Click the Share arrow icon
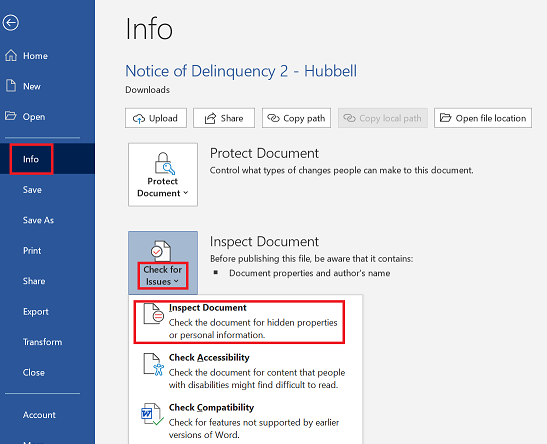The width and height of the screenshot is (547, 444). pyautogui.click(x=210, y=119)
